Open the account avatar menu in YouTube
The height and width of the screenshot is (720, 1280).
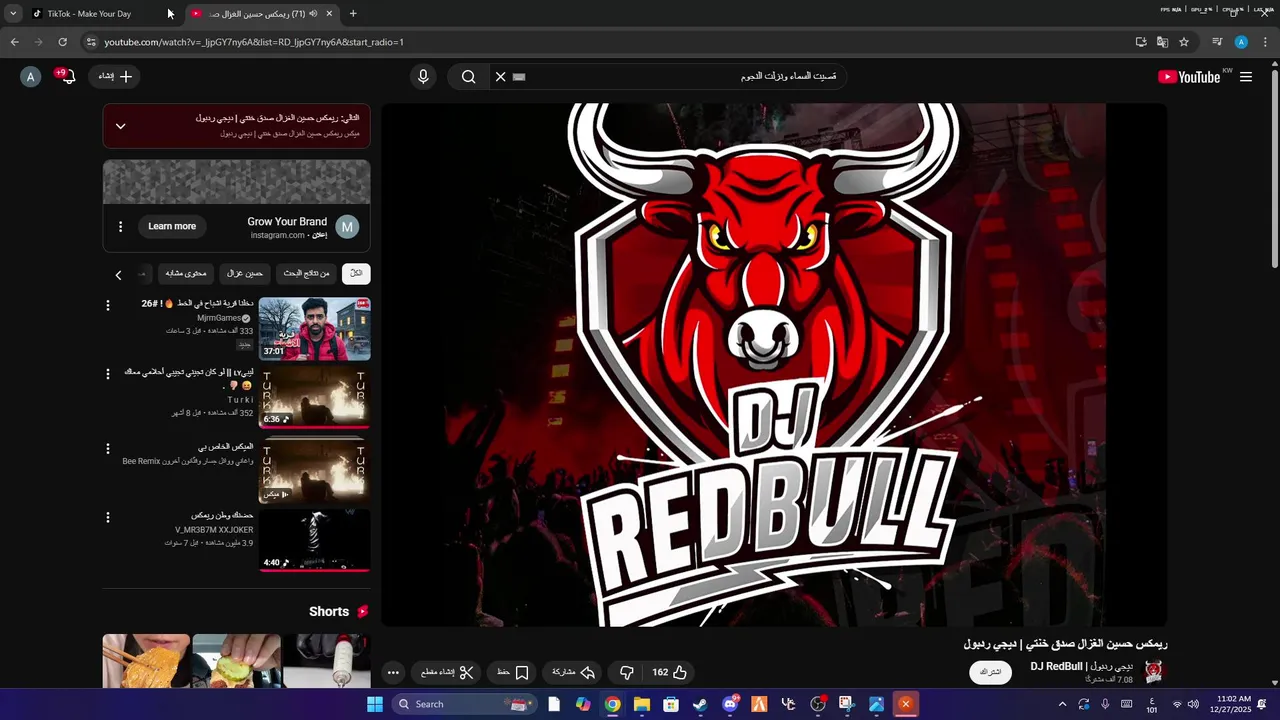(31, 77)
